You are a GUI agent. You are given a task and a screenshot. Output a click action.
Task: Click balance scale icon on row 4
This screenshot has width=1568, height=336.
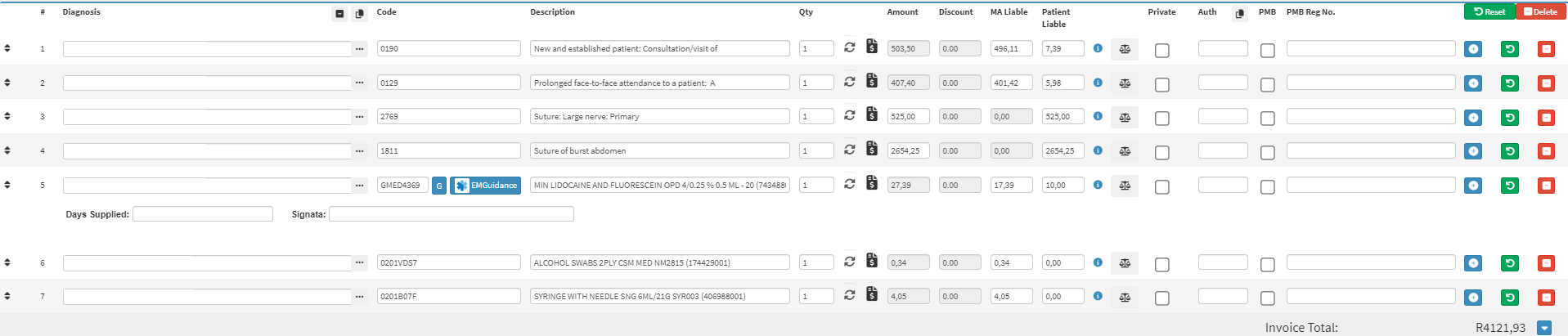[x=1125, y=151]
